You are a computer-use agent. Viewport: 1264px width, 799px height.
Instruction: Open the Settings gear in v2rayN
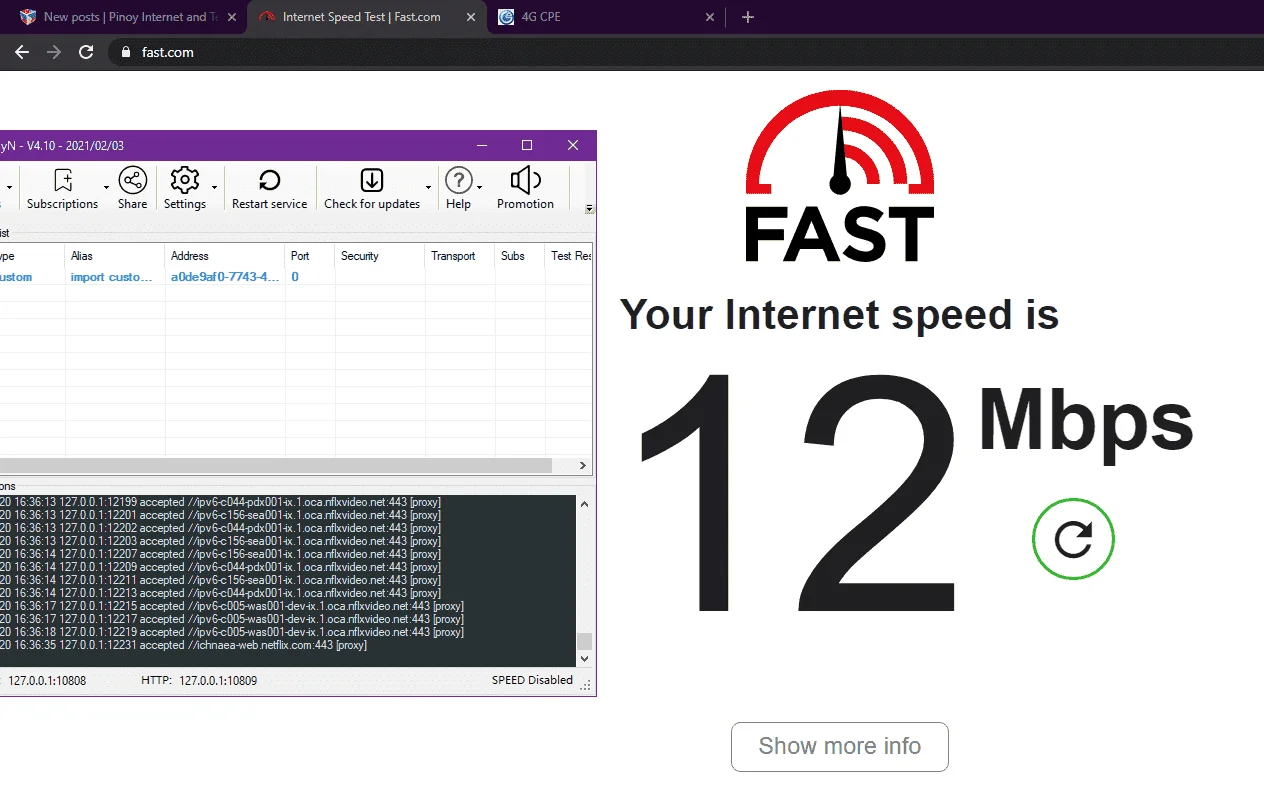click(x=185, y=189)
